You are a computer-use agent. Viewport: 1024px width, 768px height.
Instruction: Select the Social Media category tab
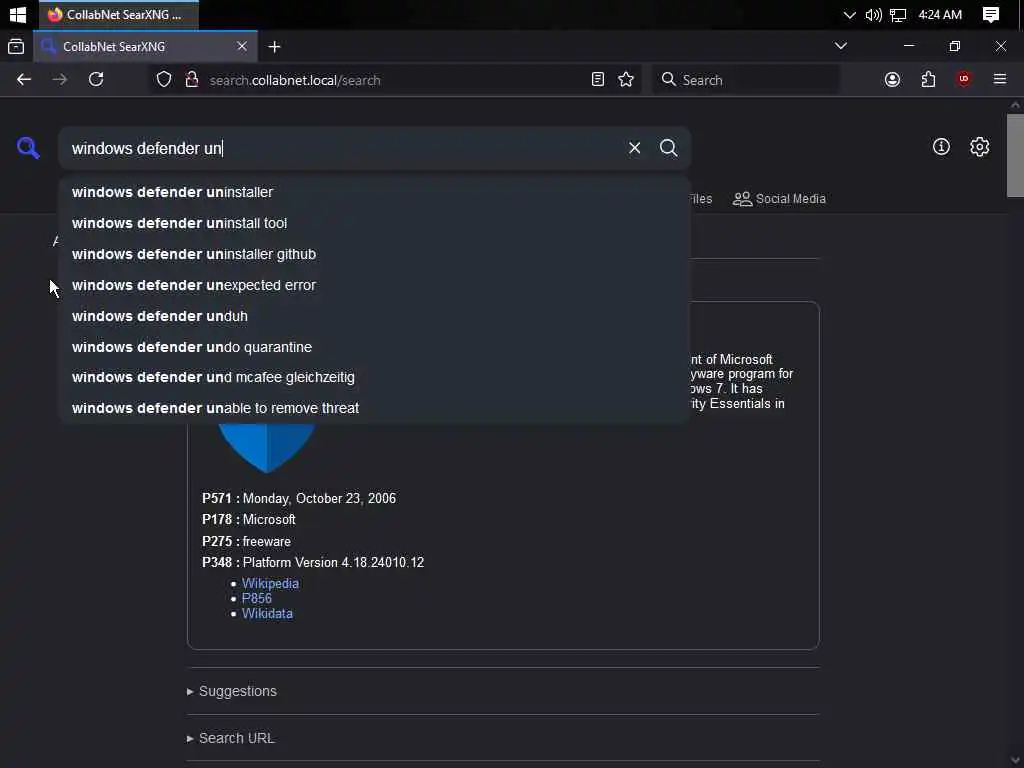(779, 199)
